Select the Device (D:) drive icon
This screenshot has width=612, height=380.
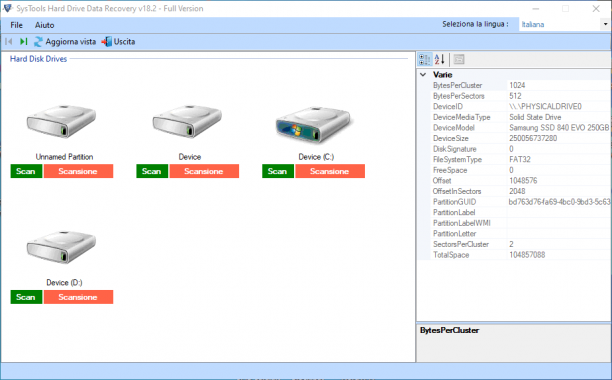(61, 247)
